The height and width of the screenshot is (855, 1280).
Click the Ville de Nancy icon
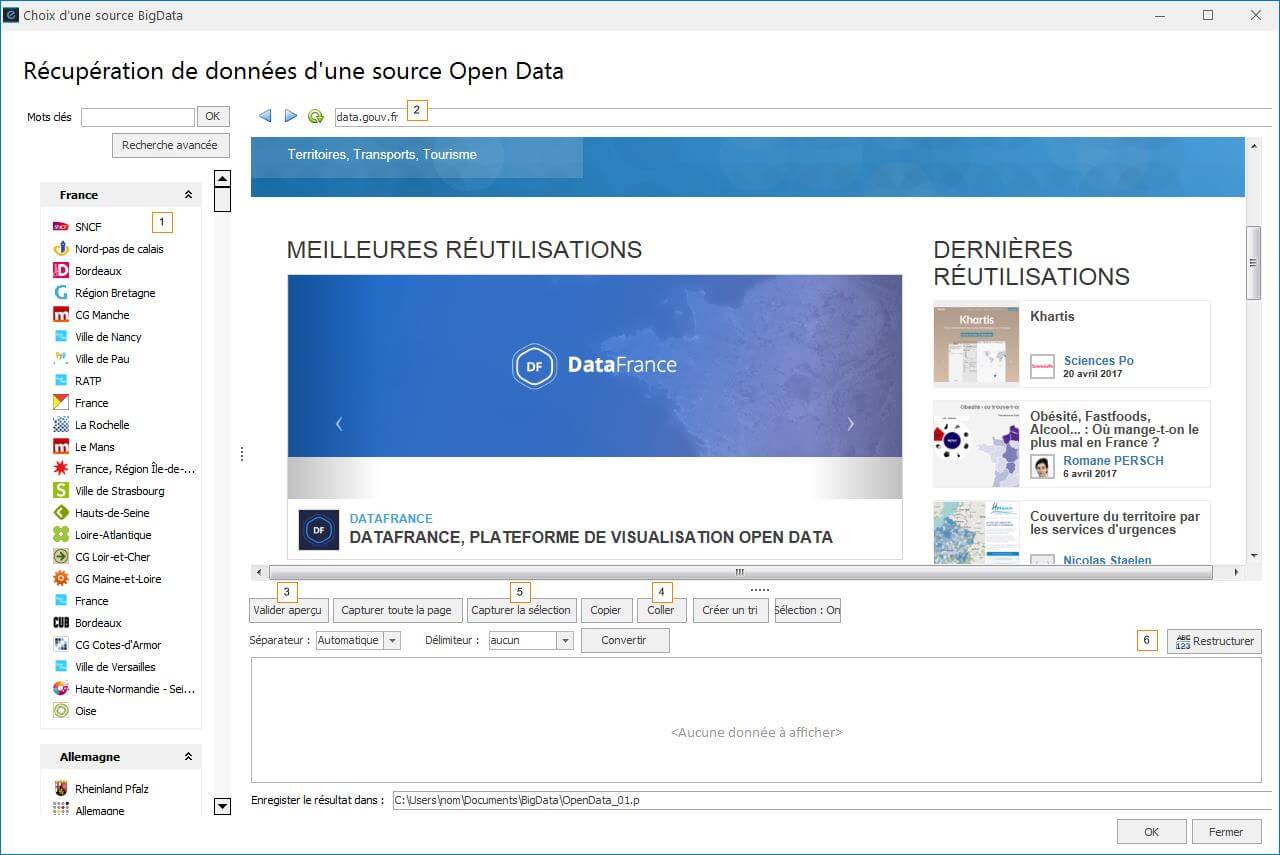point(61,337)
